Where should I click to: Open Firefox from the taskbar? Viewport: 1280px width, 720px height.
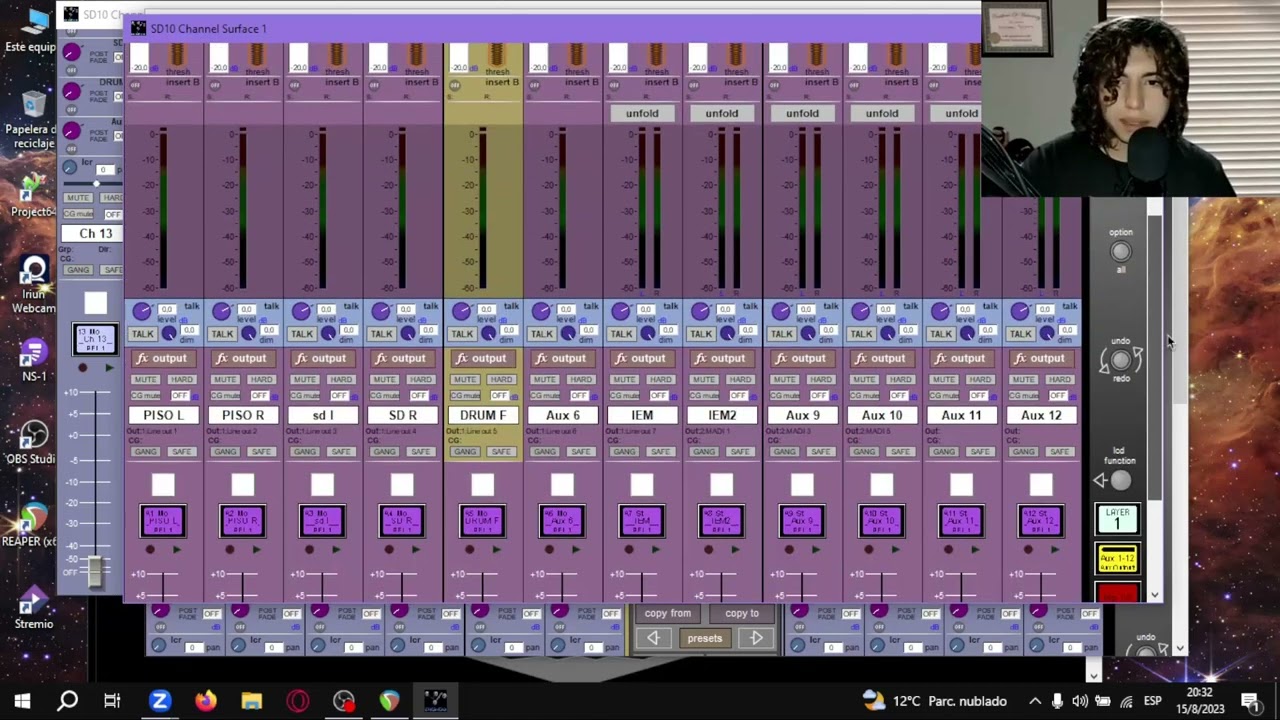click(x=206, y=700)
